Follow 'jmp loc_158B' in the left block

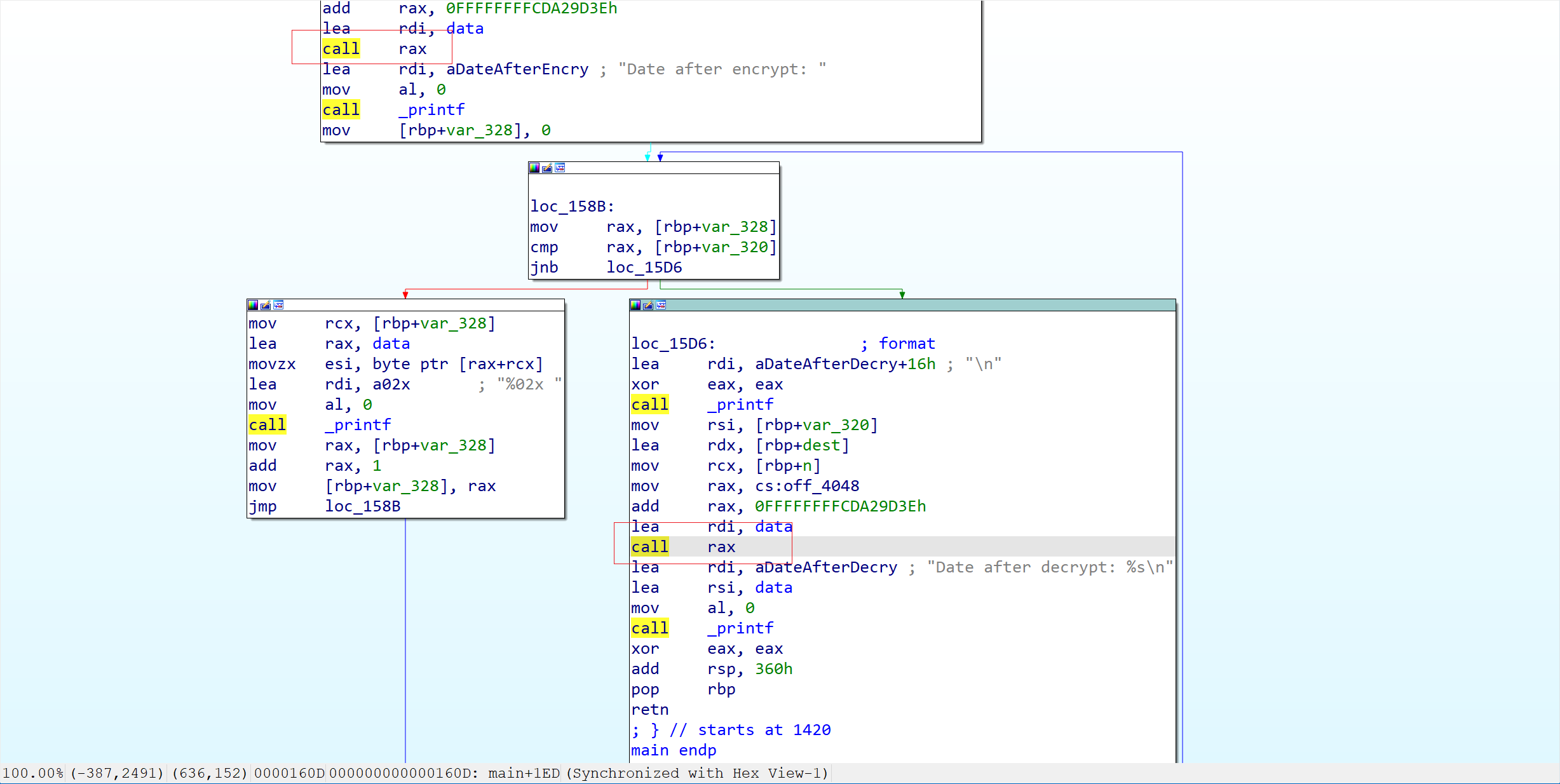325,506
